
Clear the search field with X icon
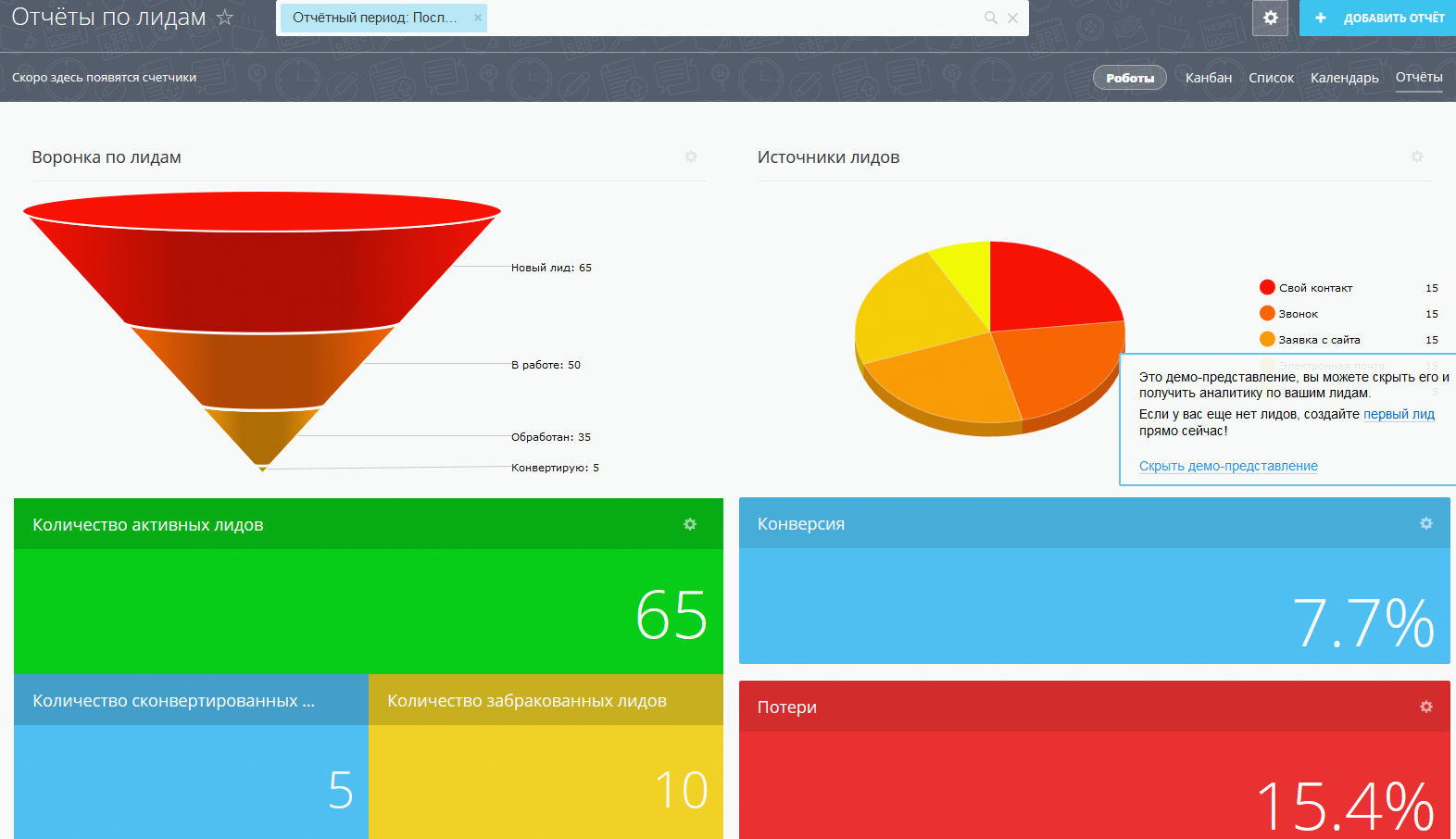click(x=1012, y=18)
